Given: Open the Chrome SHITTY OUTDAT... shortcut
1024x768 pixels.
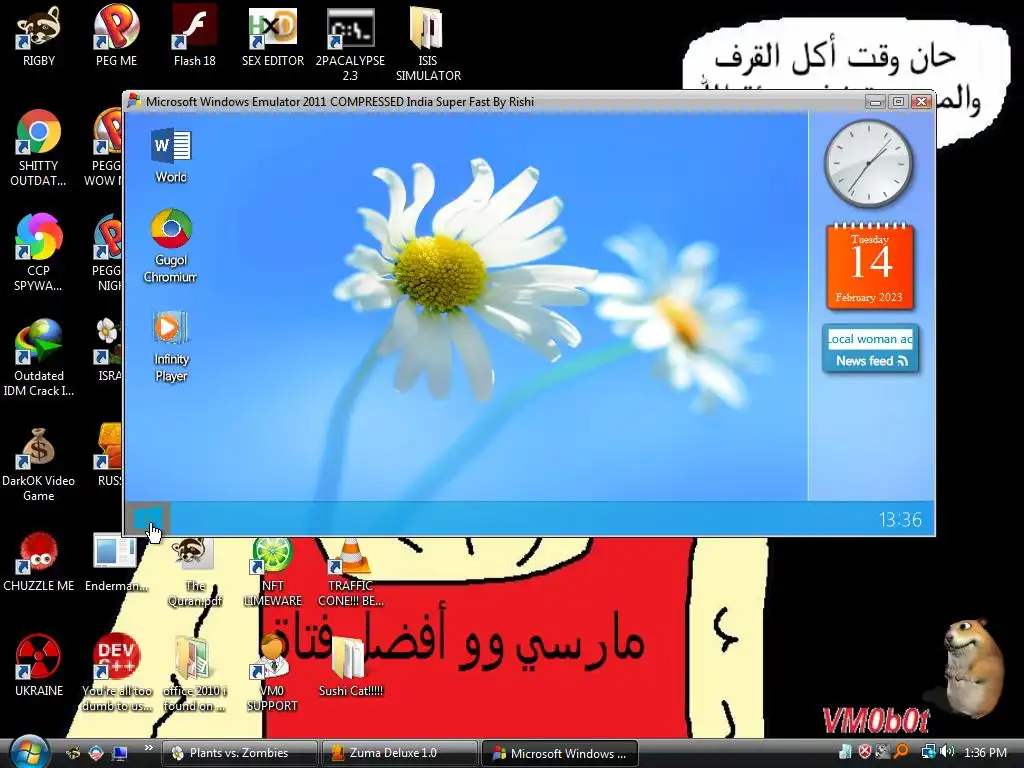Looking at the screenshot, I should (39, 148).
